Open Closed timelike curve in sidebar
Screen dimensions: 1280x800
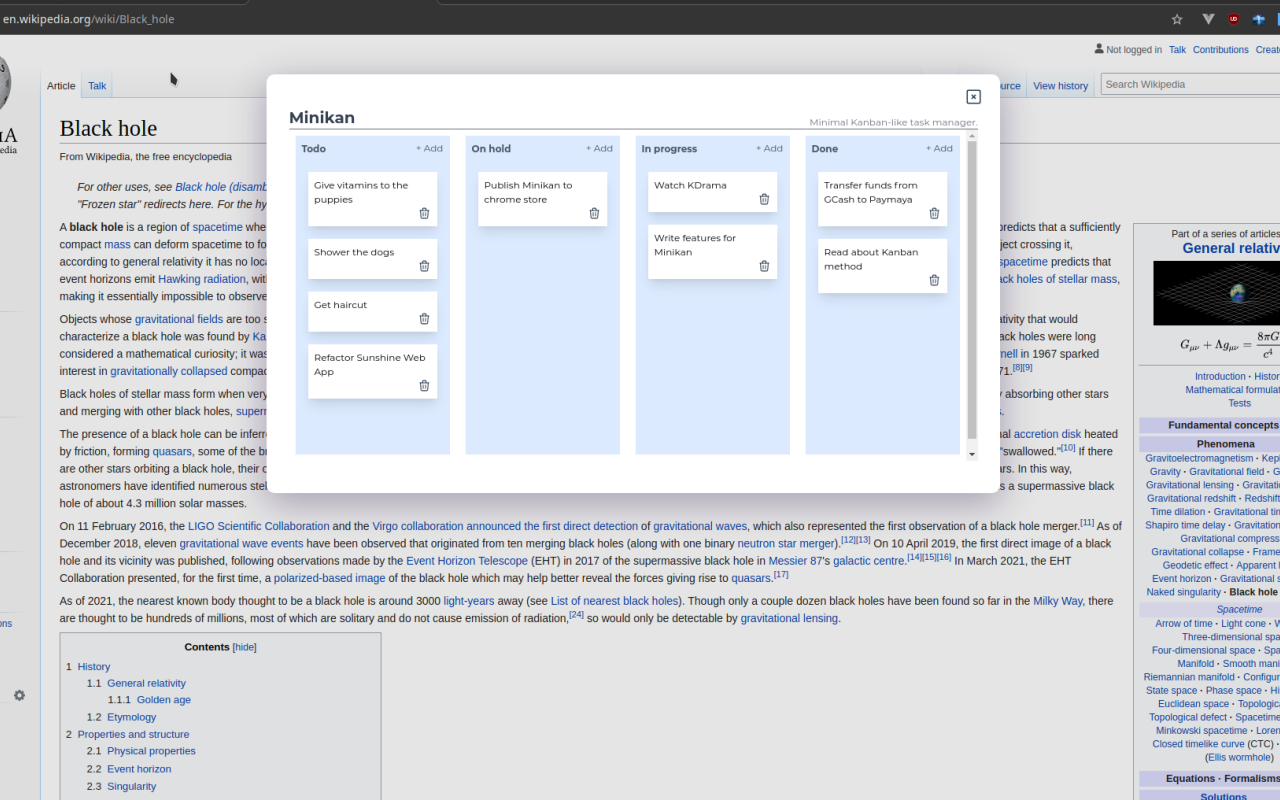1200,744
